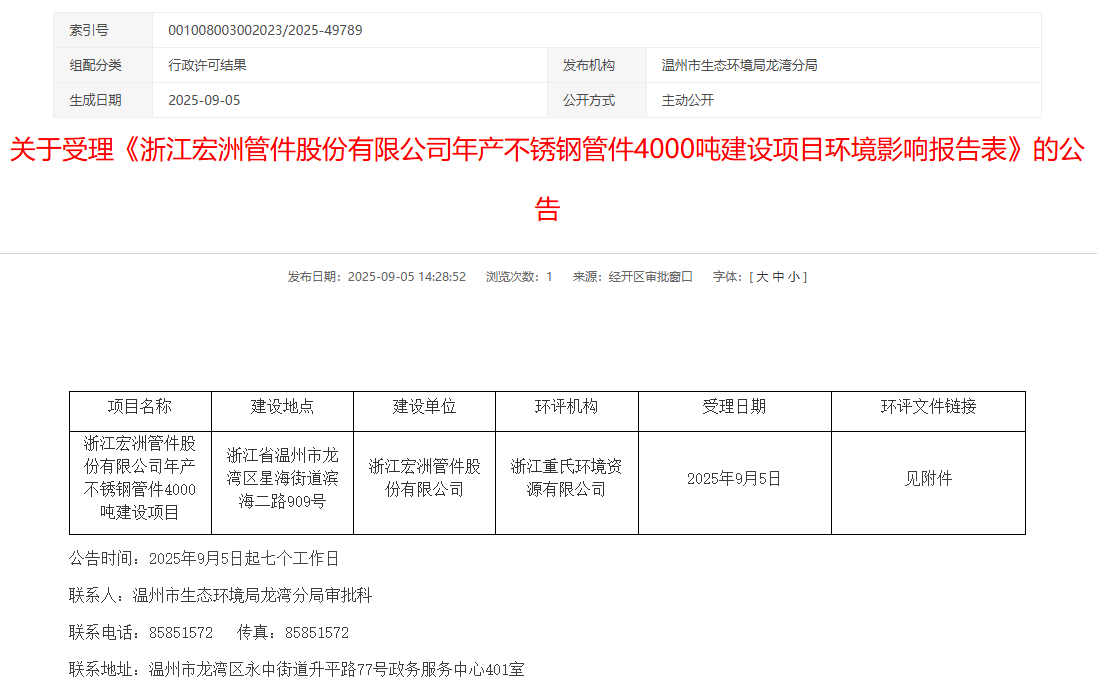Screen dimensions: 1098x691
Task: Click the 主动公开 disclosure method value
Action: point(687,100)
